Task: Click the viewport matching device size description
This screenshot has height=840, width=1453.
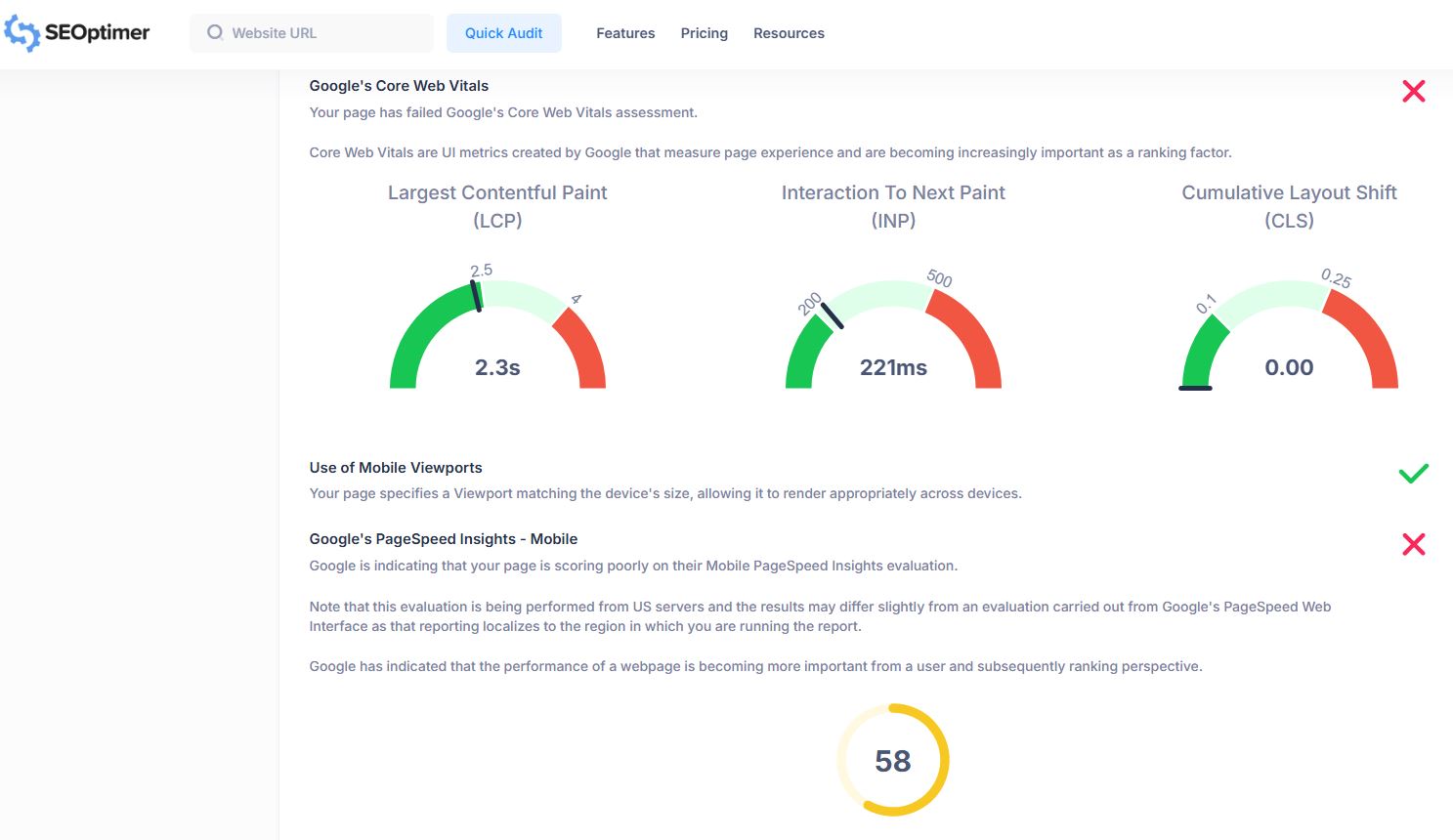Action: pyautogui.click(x=665, y=493)
